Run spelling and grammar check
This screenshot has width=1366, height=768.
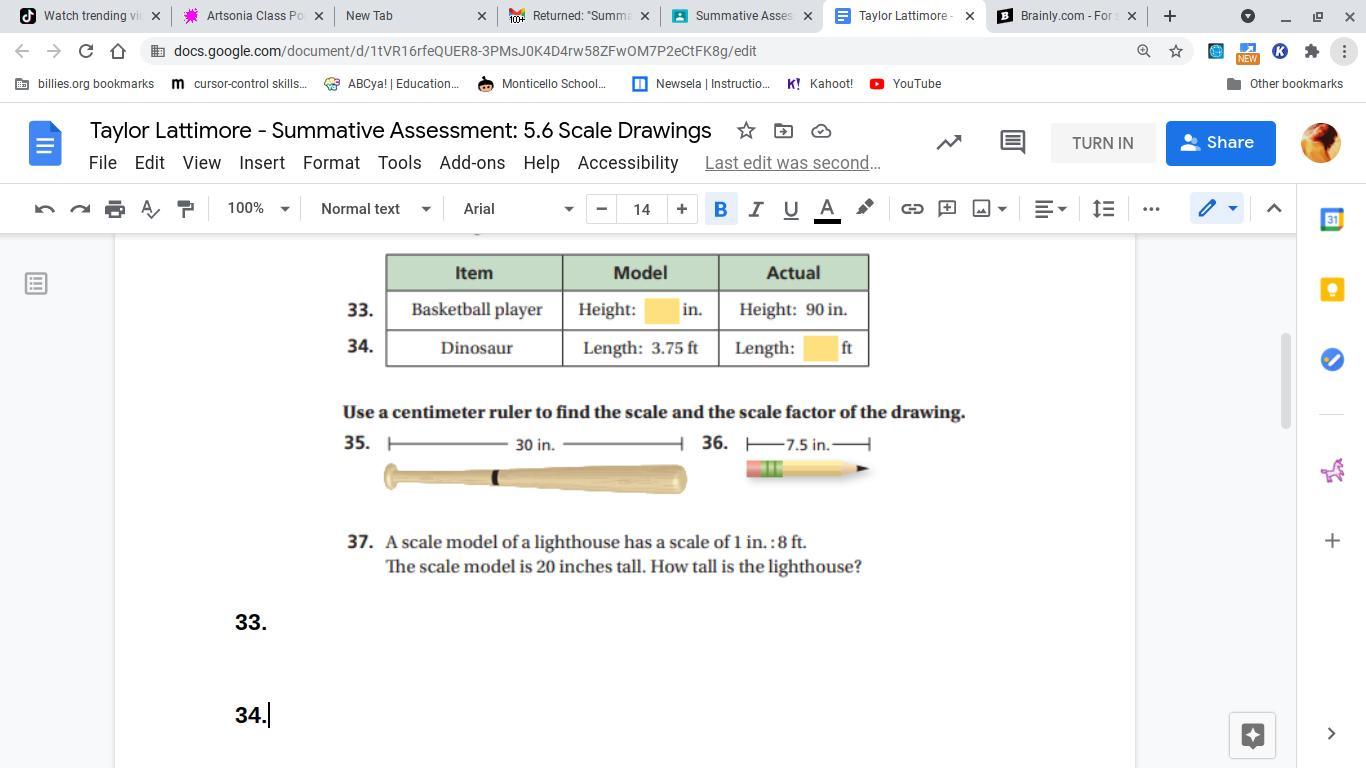[x=150, y=209]
